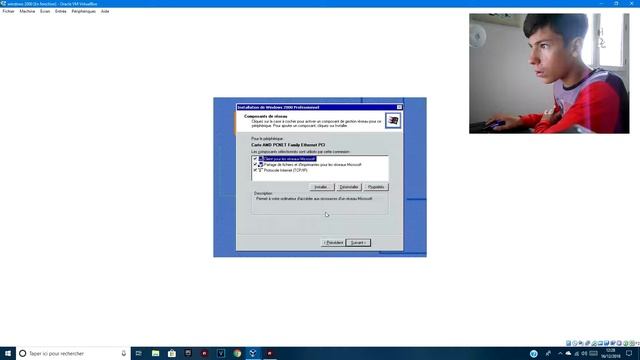Open Google Chrome from the taskbar
640x360 pixels.
click(237, 353)
